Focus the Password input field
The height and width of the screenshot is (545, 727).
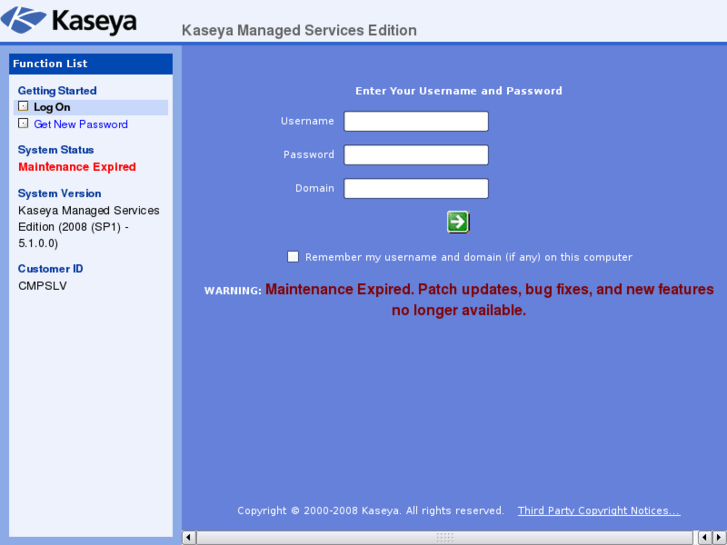(x=416, y=155)
